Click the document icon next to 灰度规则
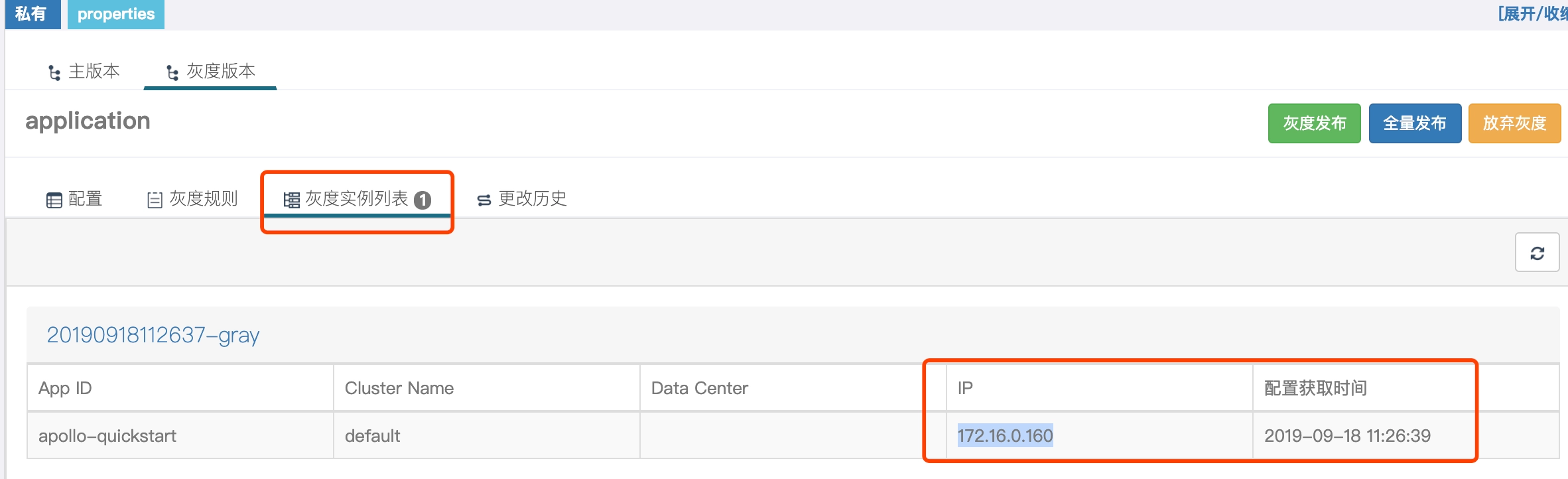1568x479 pixels. click(155, 200)
